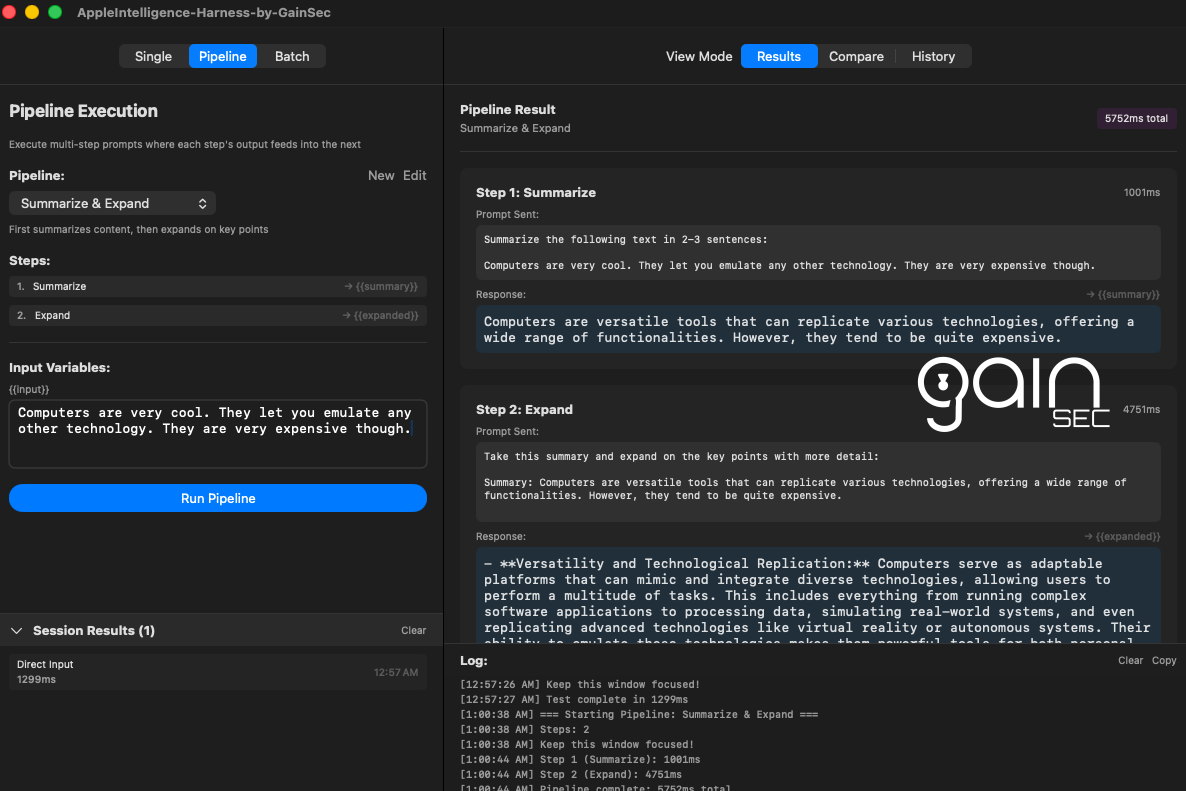
Task: Switch to the Single execution tab
Action: 153,56
